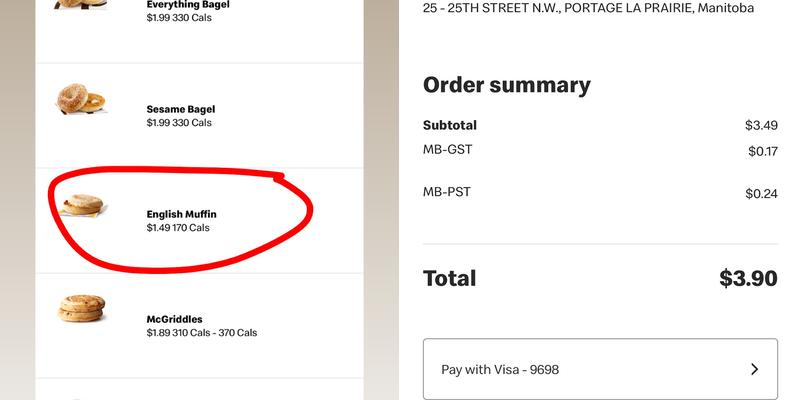Tap the Everything Bagel product image
Viewport: 800px width, 400px height.
click(x=80, y=4)
